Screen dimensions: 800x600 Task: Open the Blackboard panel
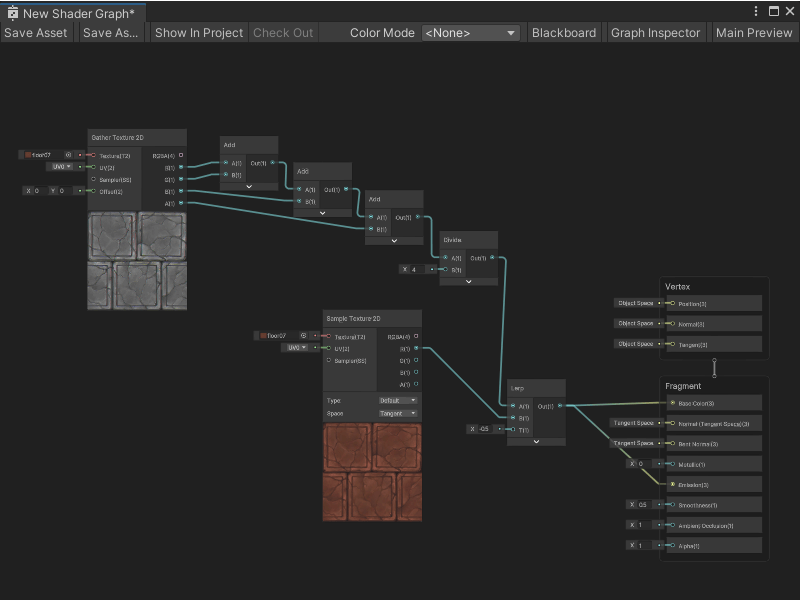pos(564,33)
